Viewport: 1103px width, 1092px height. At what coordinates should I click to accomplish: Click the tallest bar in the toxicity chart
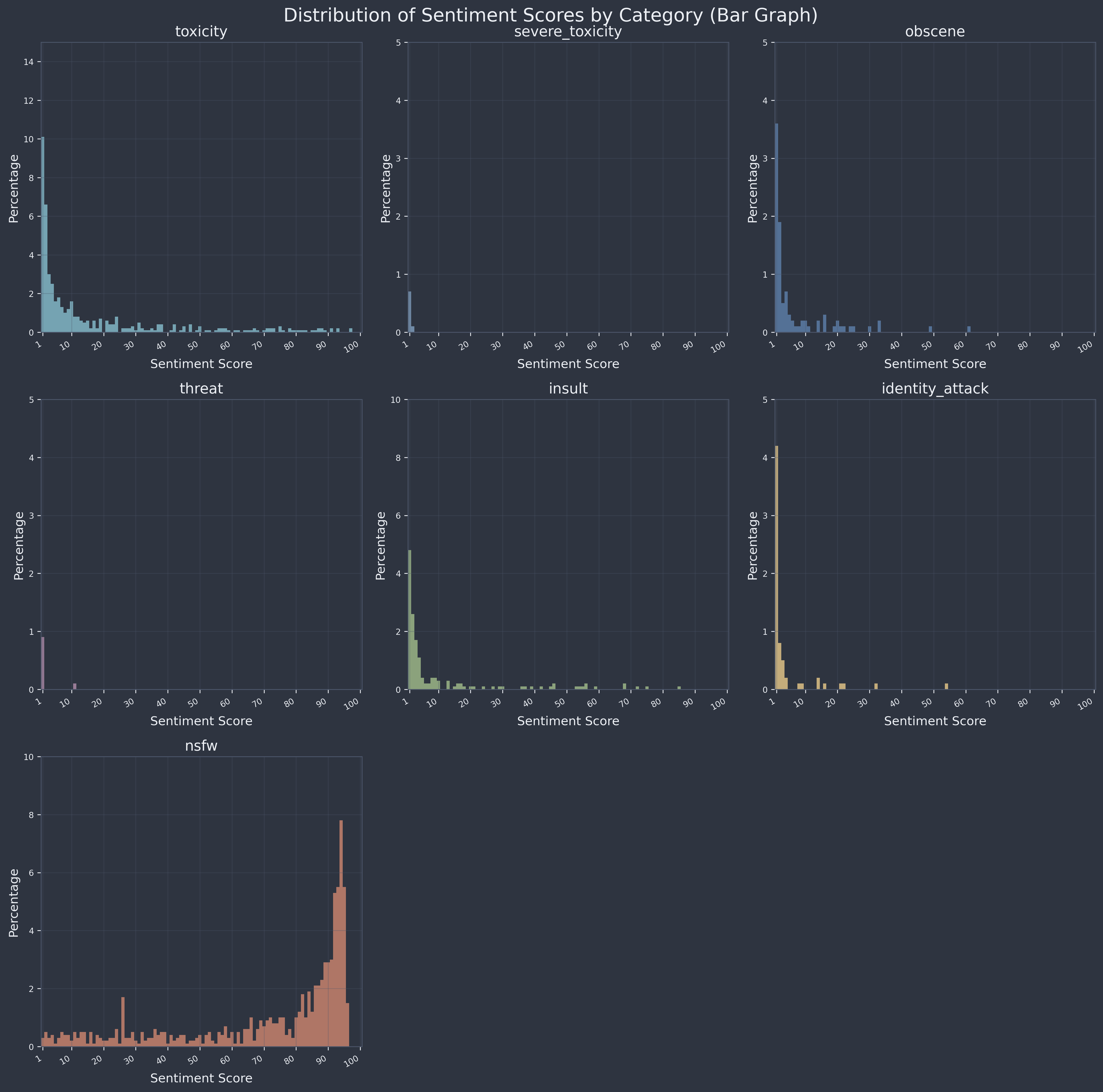(43, 234)
